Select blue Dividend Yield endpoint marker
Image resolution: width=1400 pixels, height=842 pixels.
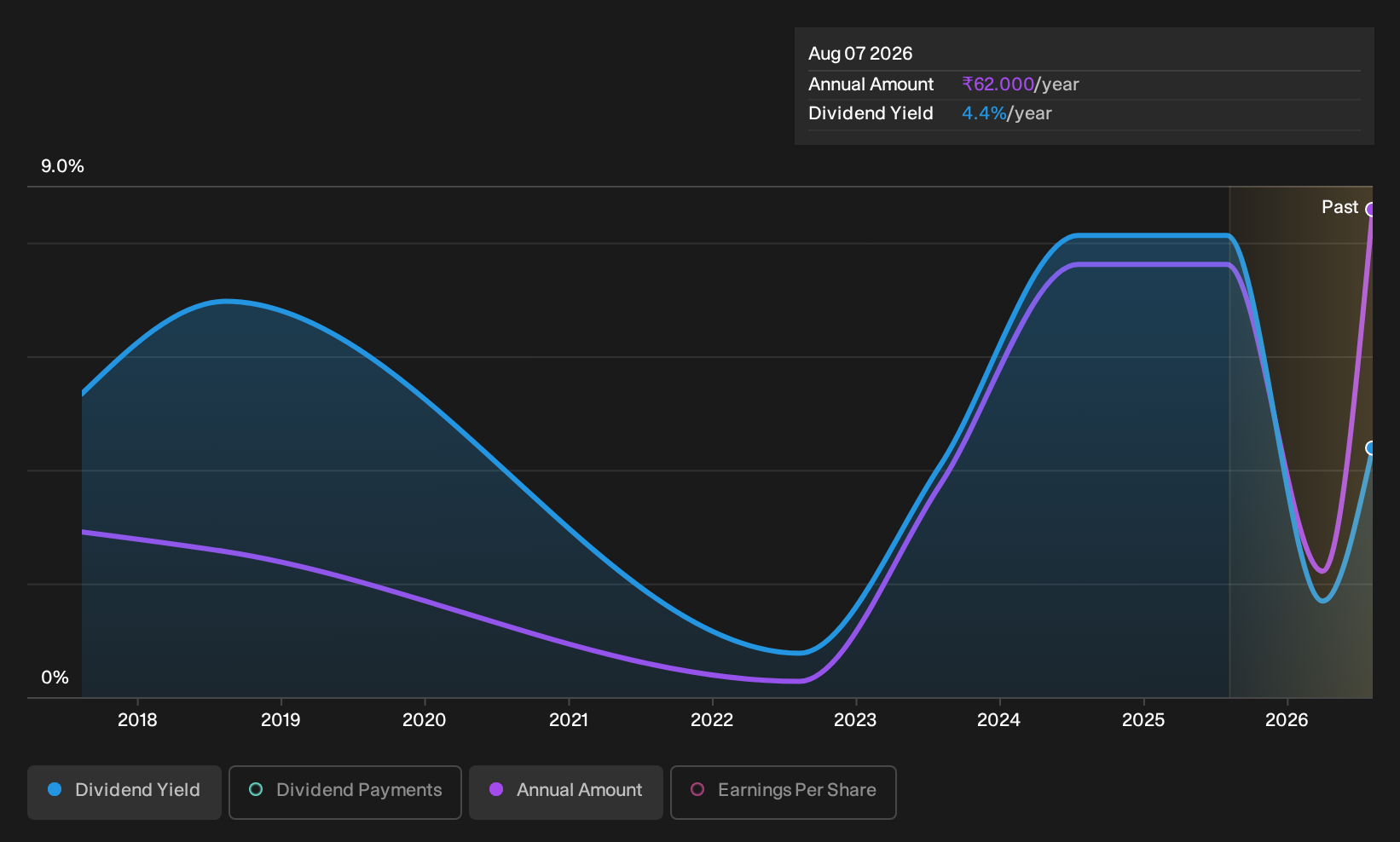pyautogui.click(x=1371, y=448)
